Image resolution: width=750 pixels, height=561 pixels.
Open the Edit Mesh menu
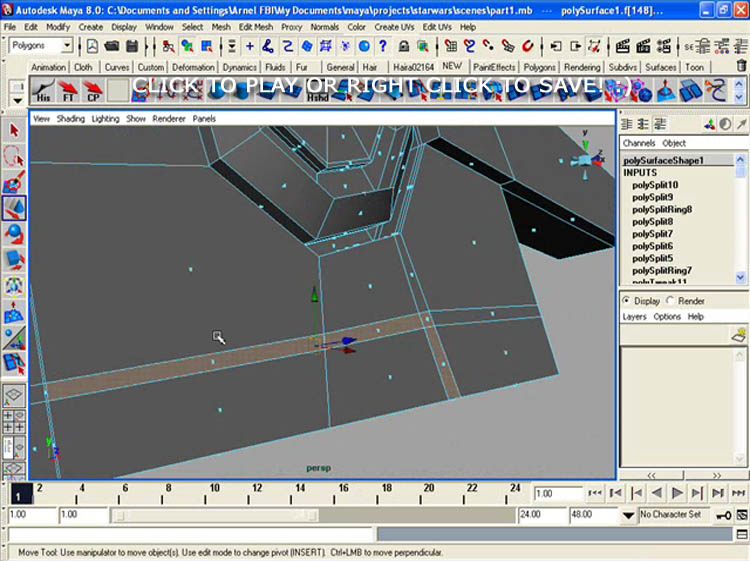point(256,27)
